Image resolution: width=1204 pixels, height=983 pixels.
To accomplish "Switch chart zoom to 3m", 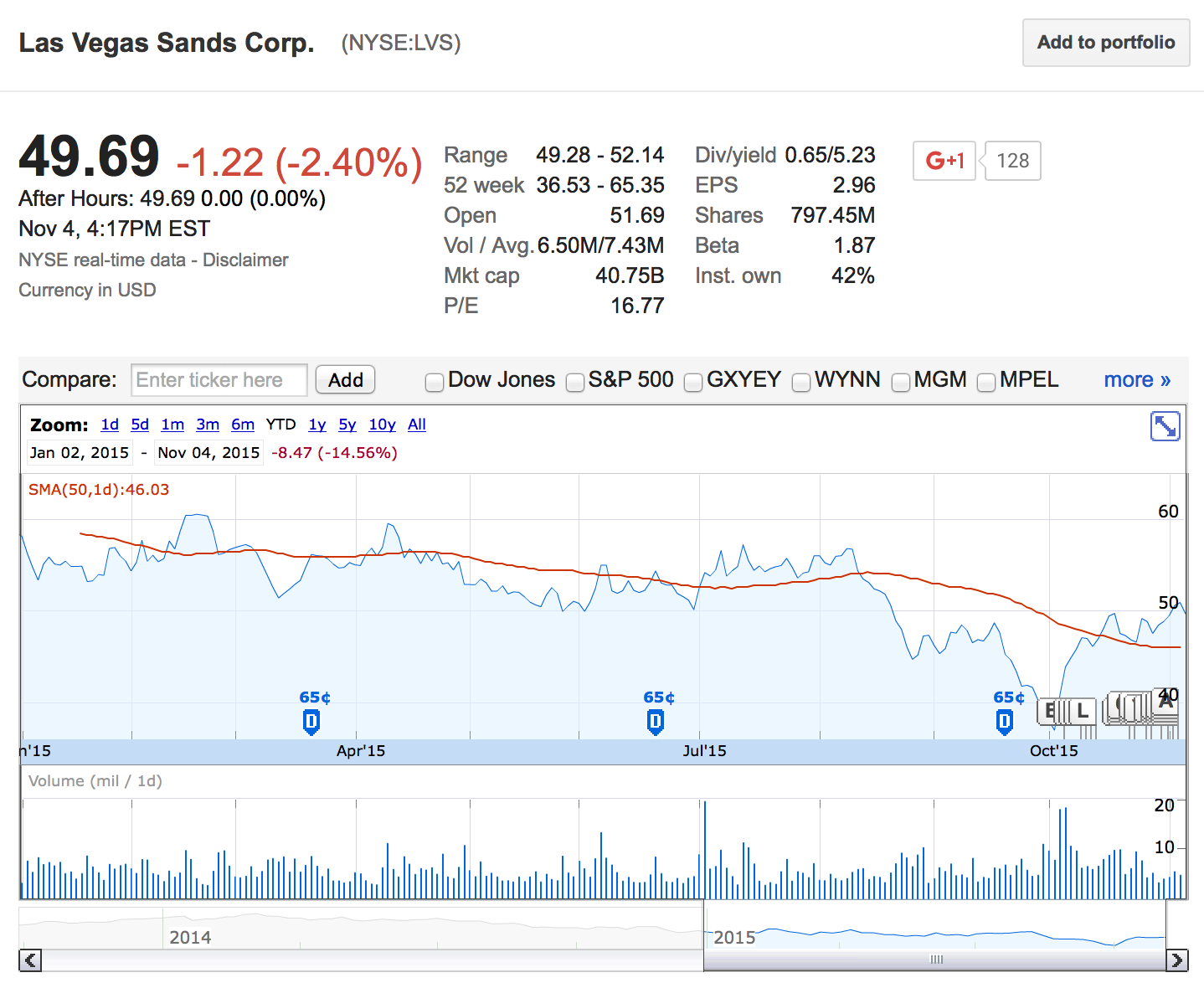I will (x=208, y=425).
